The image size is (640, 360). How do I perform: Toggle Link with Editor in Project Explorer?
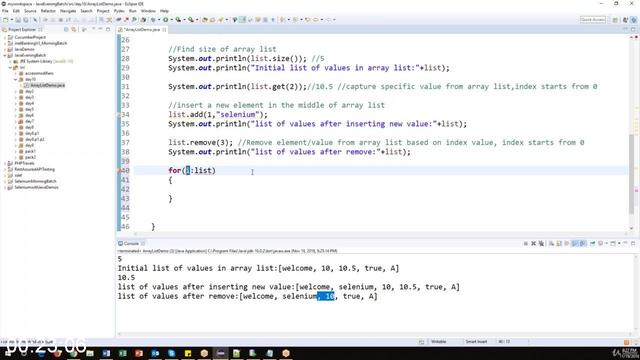click(x=73, y=29)
